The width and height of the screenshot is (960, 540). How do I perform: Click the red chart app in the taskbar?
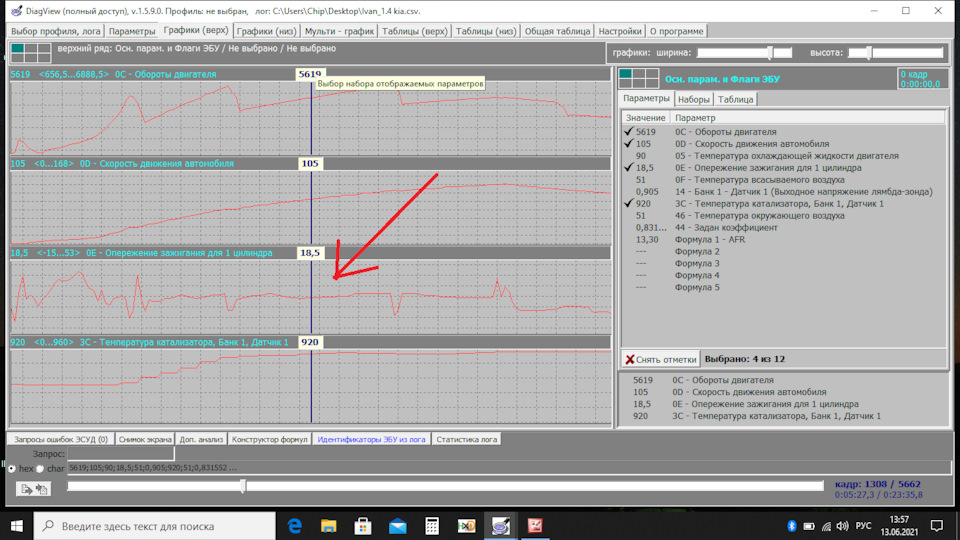(x=535, y=526)
